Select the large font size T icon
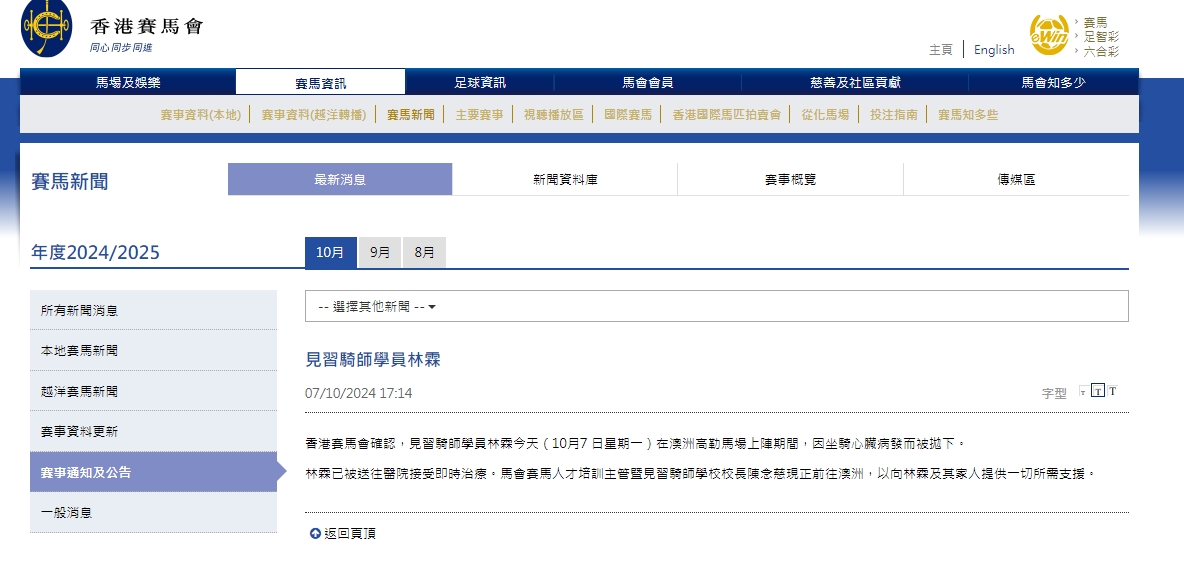This screenshot has height=575, width=1184. tap(1112, 391)
